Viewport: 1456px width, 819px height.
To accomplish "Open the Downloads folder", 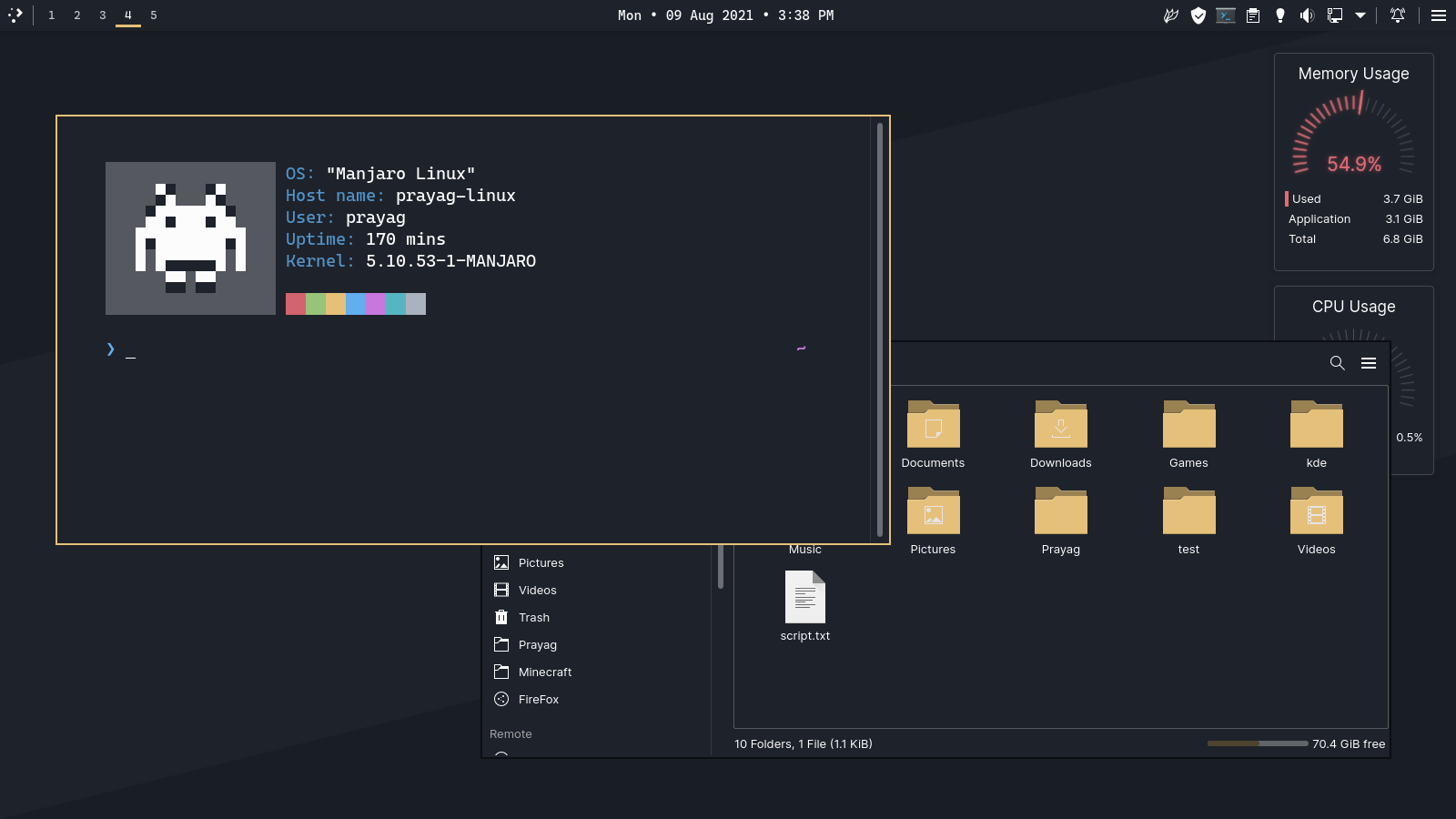I will [1061, 434].
